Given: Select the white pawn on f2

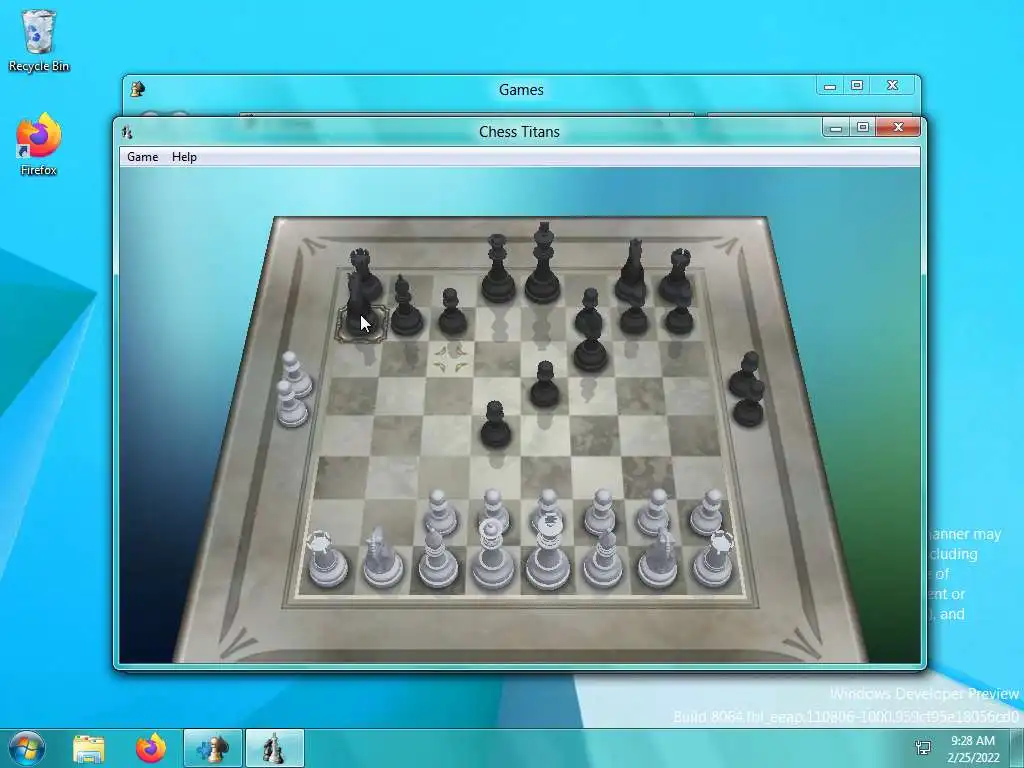Looking at the screenshot, I should 600,513.
